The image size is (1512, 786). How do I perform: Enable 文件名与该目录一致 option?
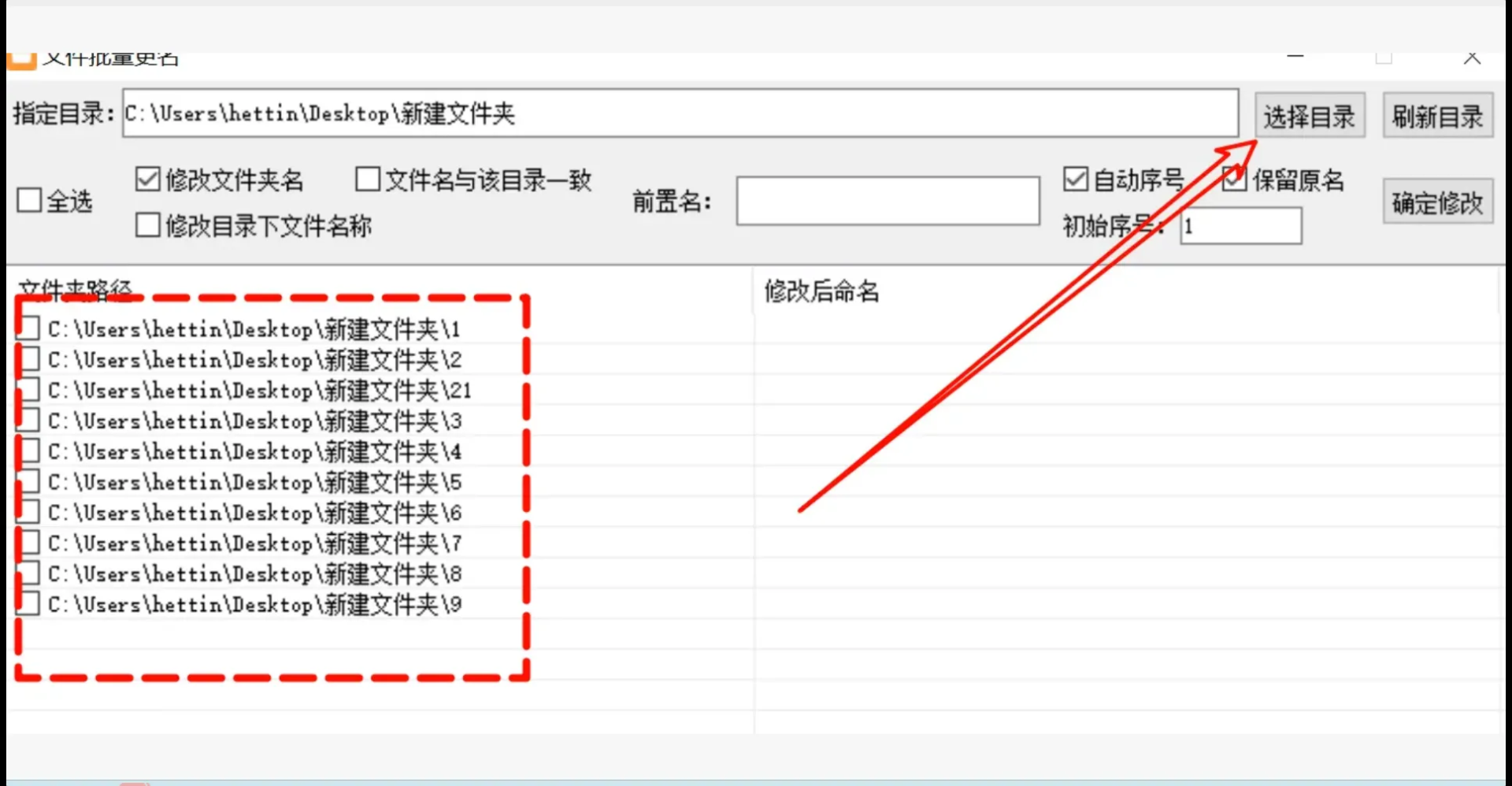pos(367,179)
